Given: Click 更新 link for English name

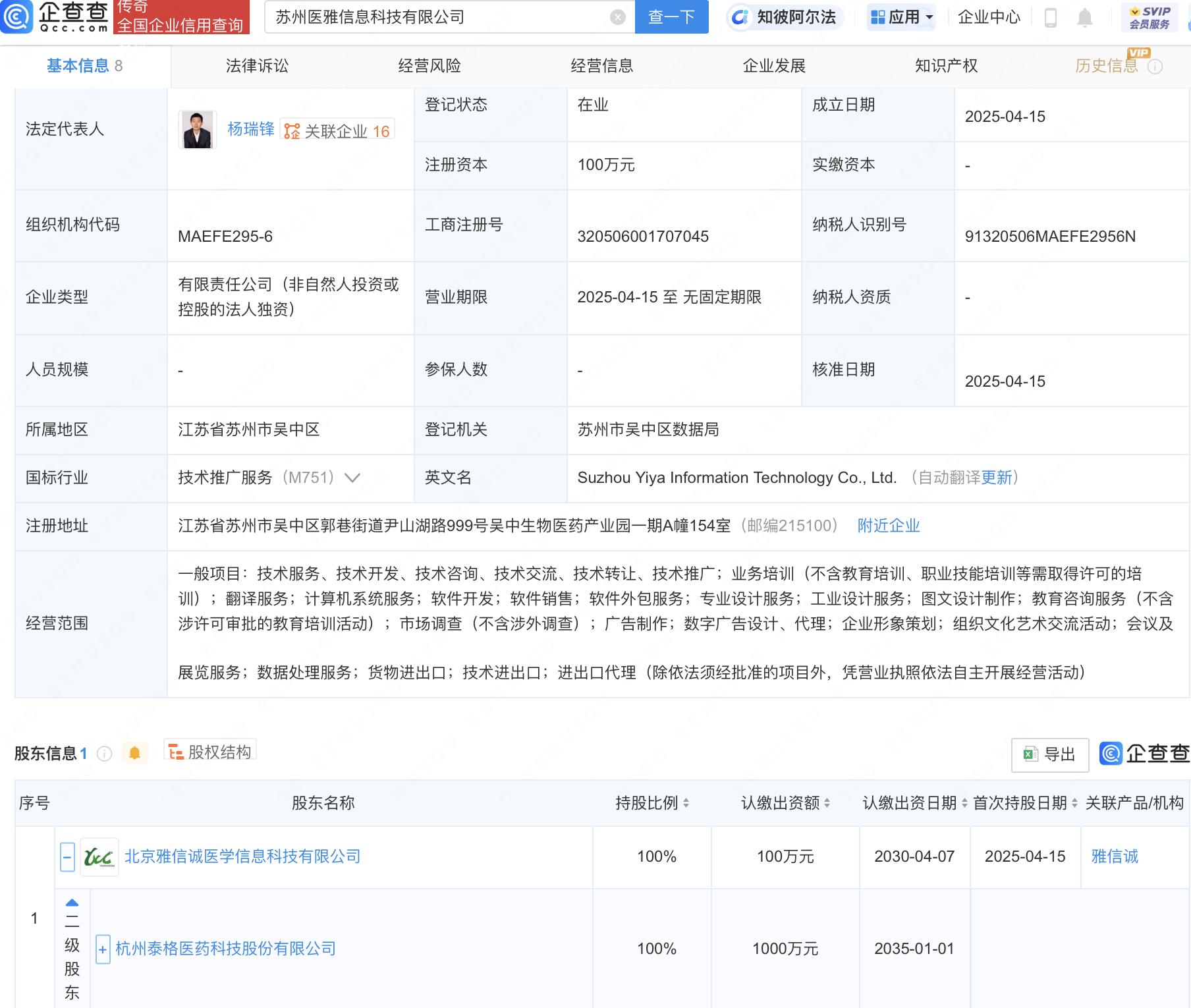Looking at the screenshot, I should click(996, 478).
